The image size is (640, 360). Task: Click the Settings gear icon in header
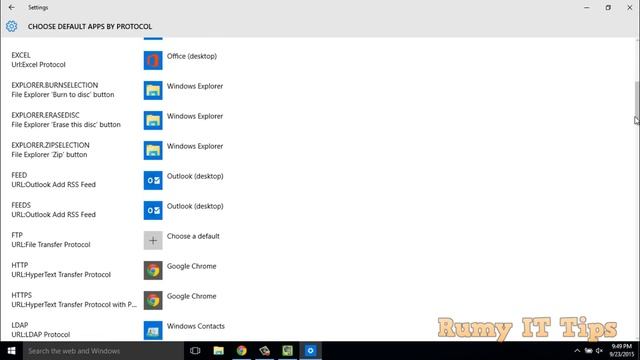tap(11, 26)
